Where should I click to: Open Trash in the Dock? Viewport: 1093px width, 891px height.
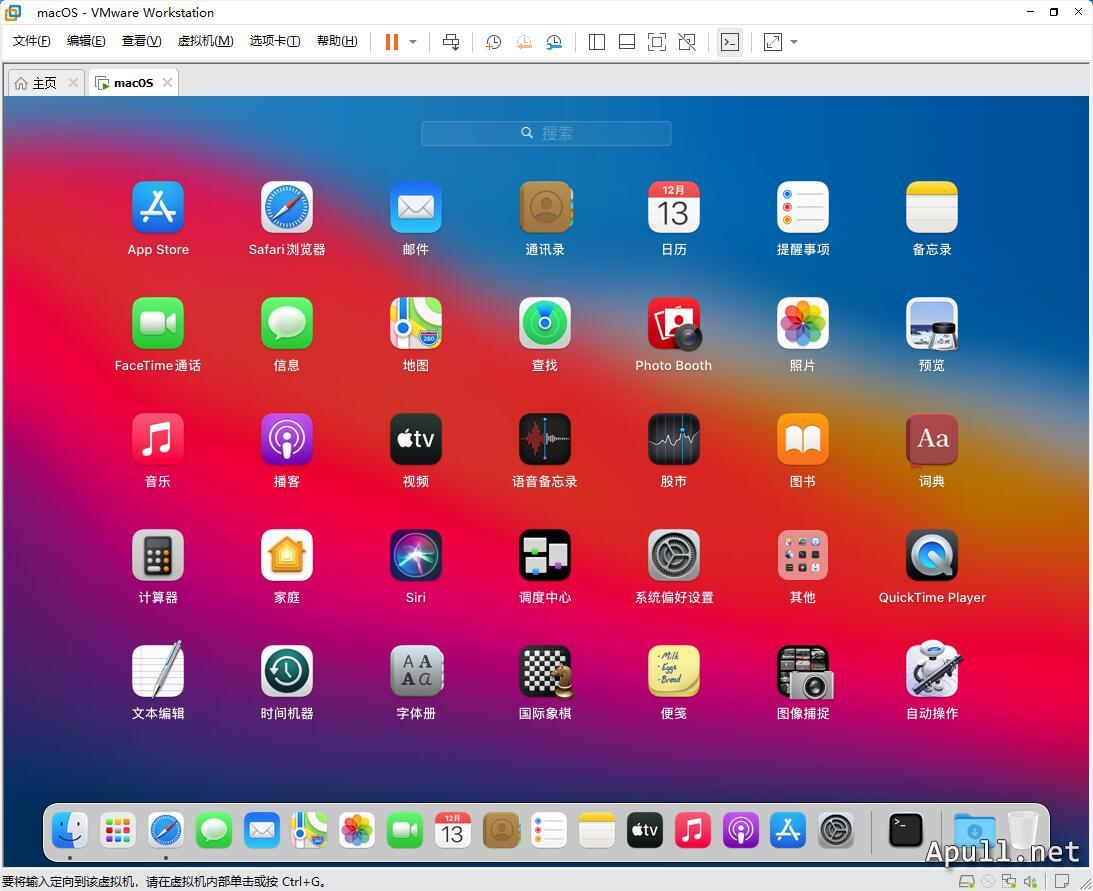point(1023,830)
